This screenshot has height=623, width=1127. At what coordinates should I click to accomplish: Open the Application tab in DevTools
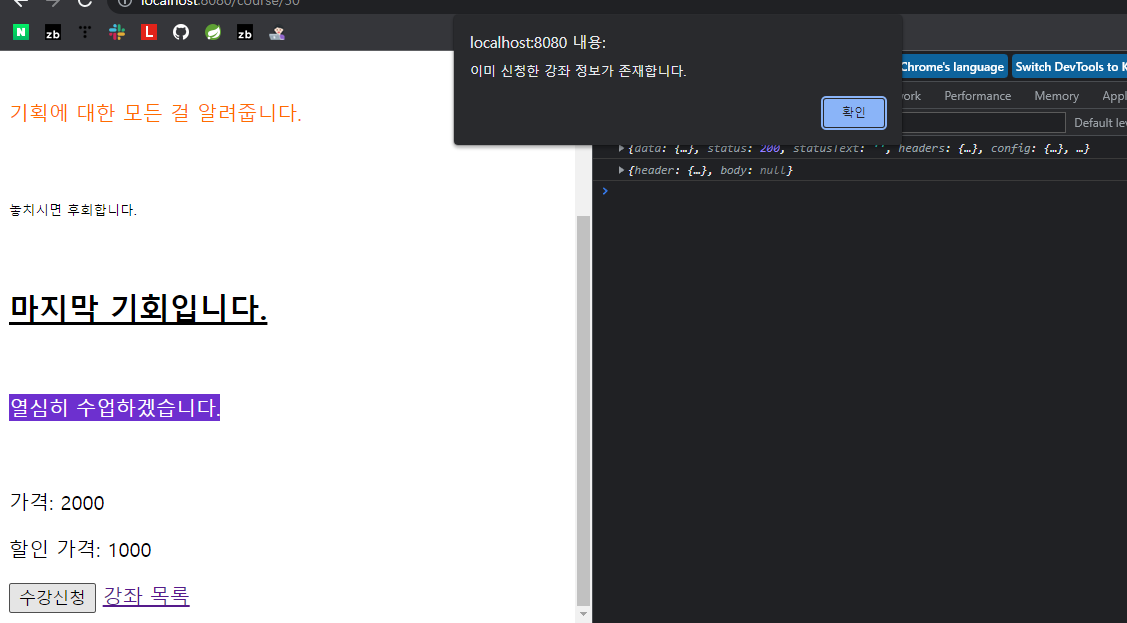[1114, 96]
